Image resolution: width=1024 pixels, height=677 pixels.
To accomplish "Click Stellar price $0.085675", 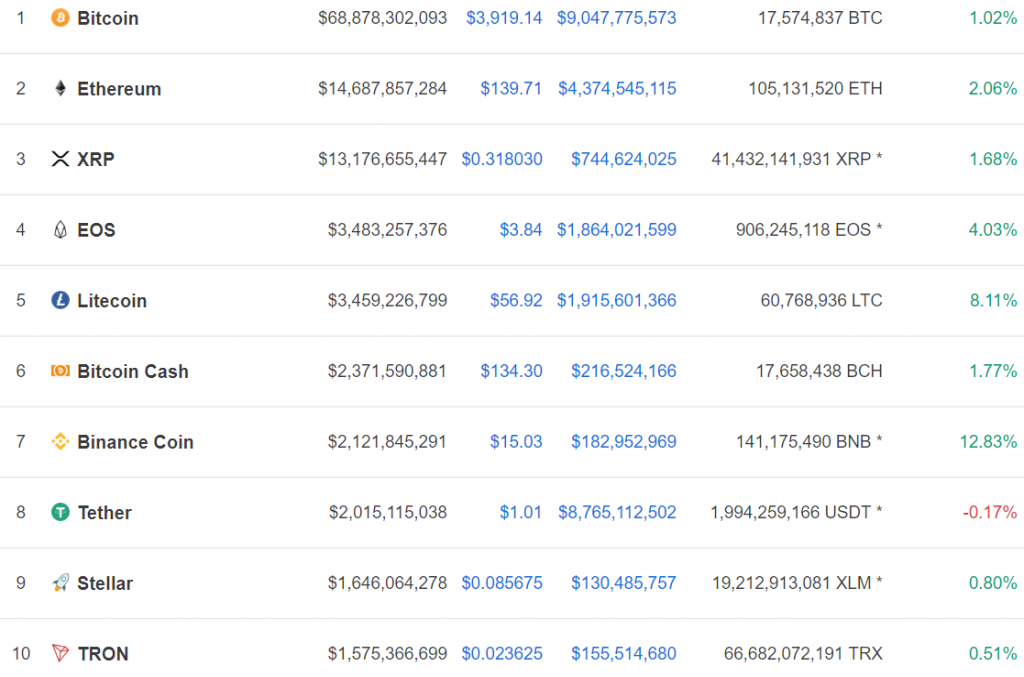I will [x=502, y=583].
